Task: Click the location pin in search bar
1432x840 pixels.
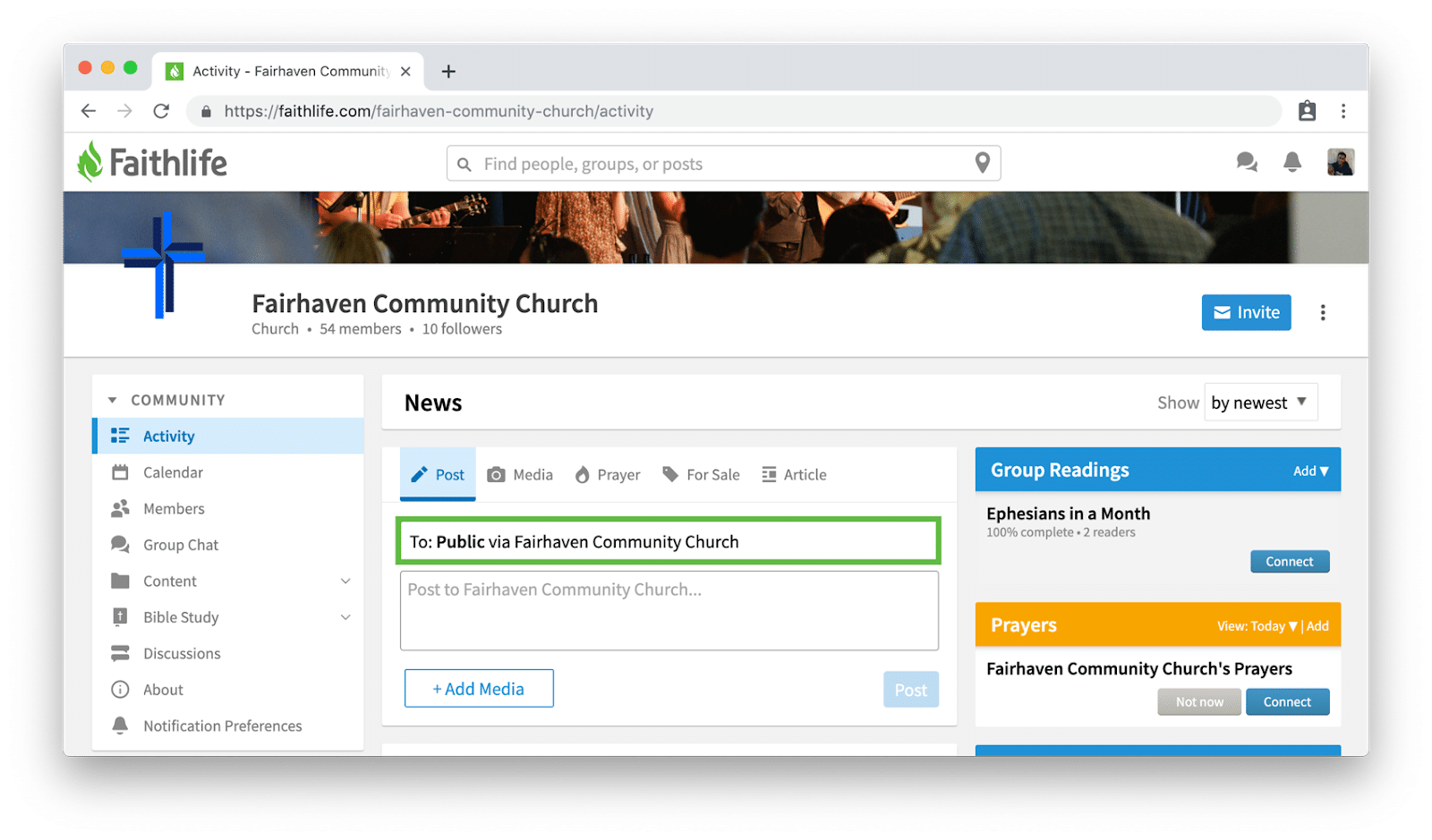Action: (x=982, y=163)
